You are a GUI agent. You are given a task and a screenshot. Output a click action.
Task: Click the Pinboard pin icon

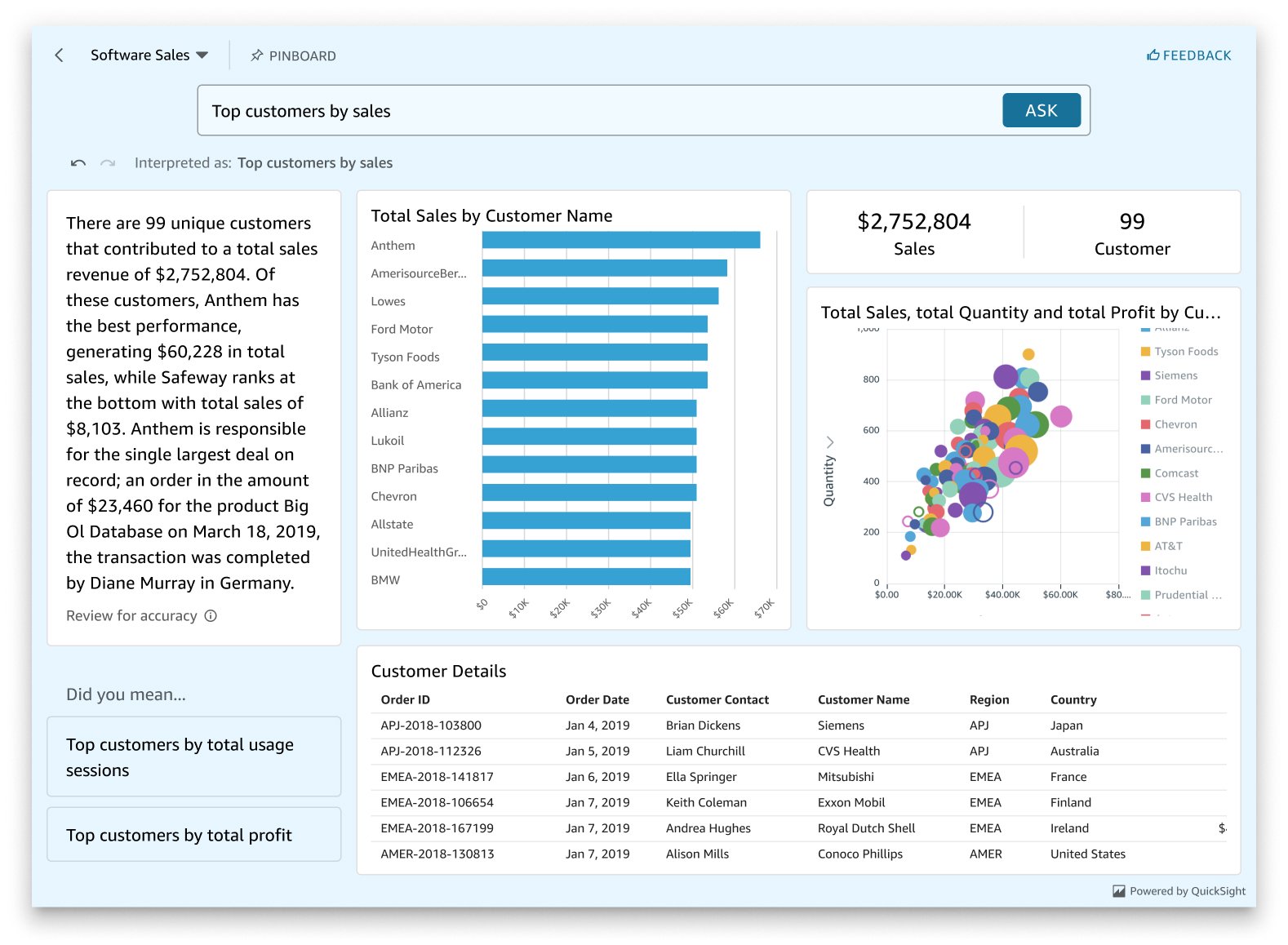[256, 55]
